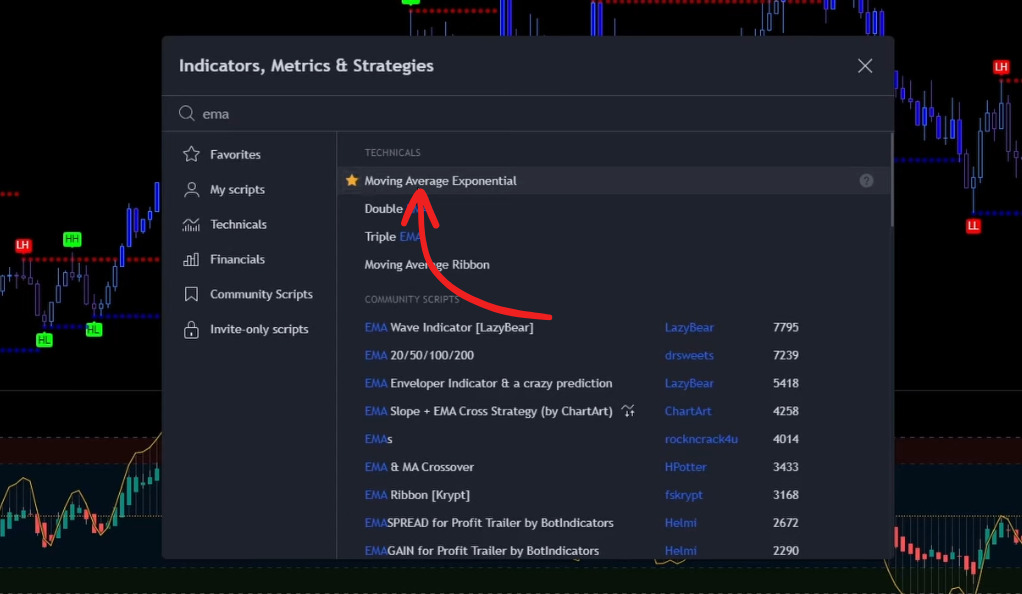Open Helmi author link for EMASPREAD
The height and width of the screenshot is (594, 1022).
[x=680, y=523]
